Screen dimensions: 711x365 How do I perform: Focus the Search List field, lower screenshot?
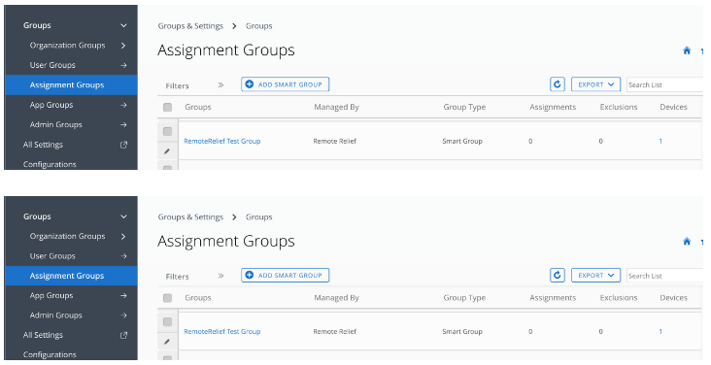click(x=665, y=276)
